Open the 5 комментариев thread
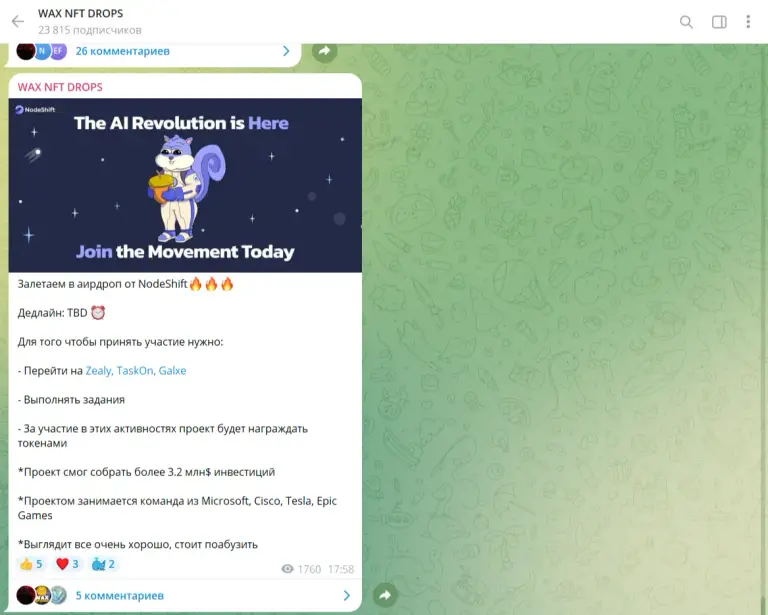Screen dimensions: 768x615 [x=120, y=595]
